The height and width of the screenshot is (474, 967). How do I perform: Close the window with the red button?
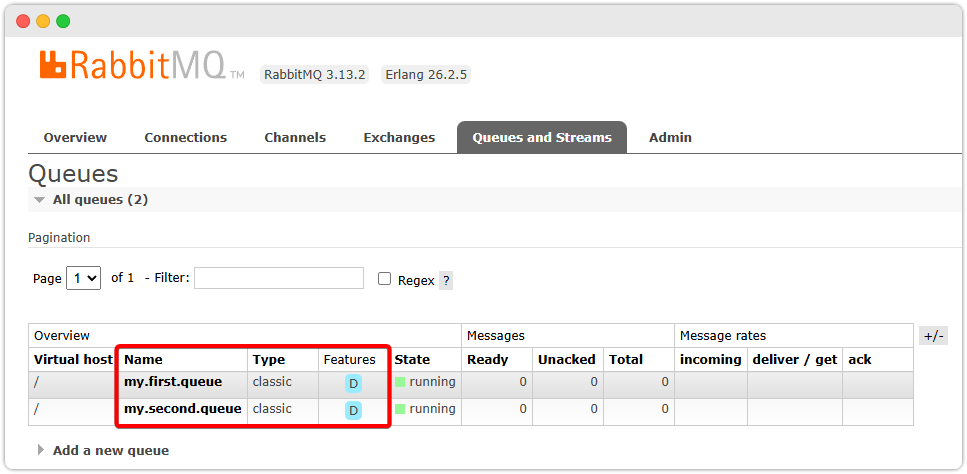[23, 22]
